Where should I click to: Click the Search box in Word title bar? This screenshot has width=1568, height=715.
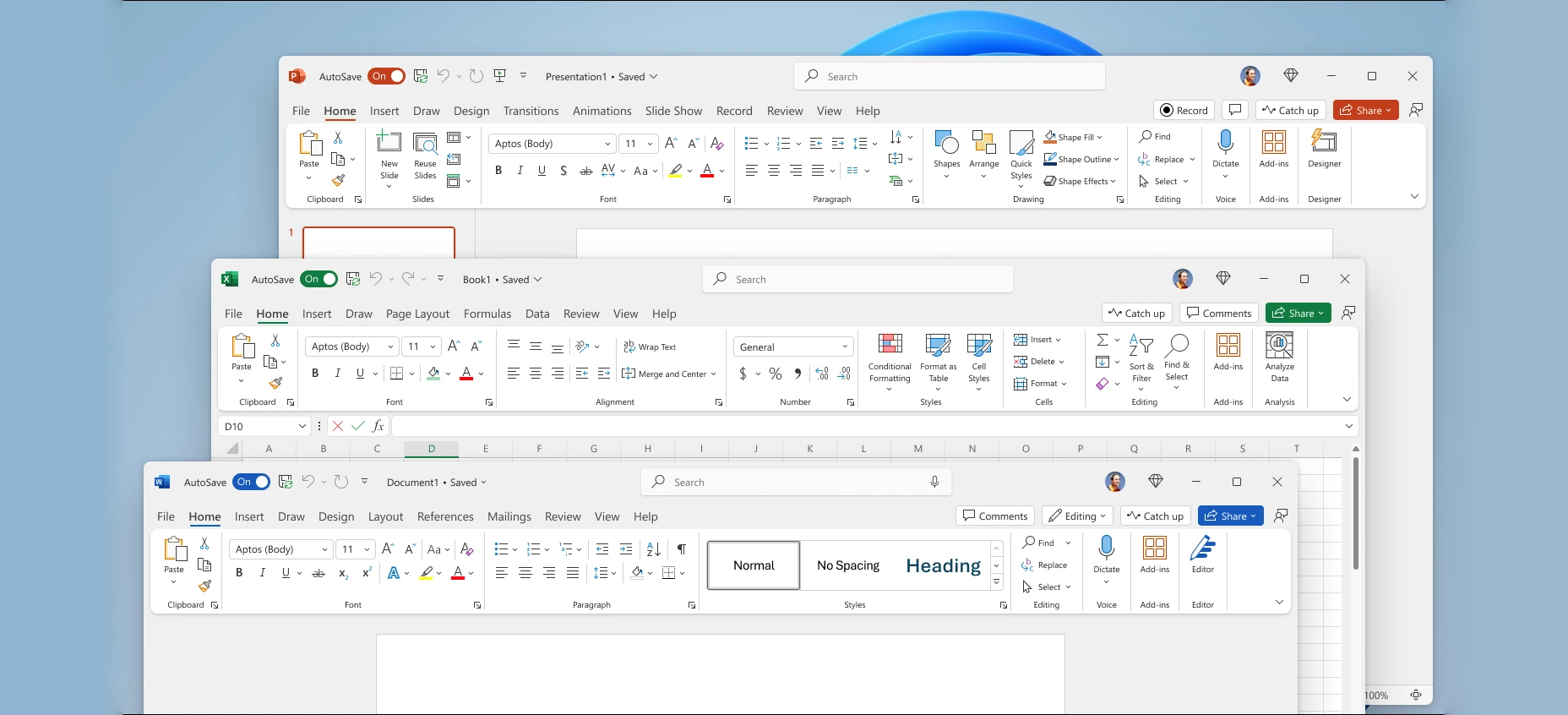pyautogui.click(x=796, y=482)
